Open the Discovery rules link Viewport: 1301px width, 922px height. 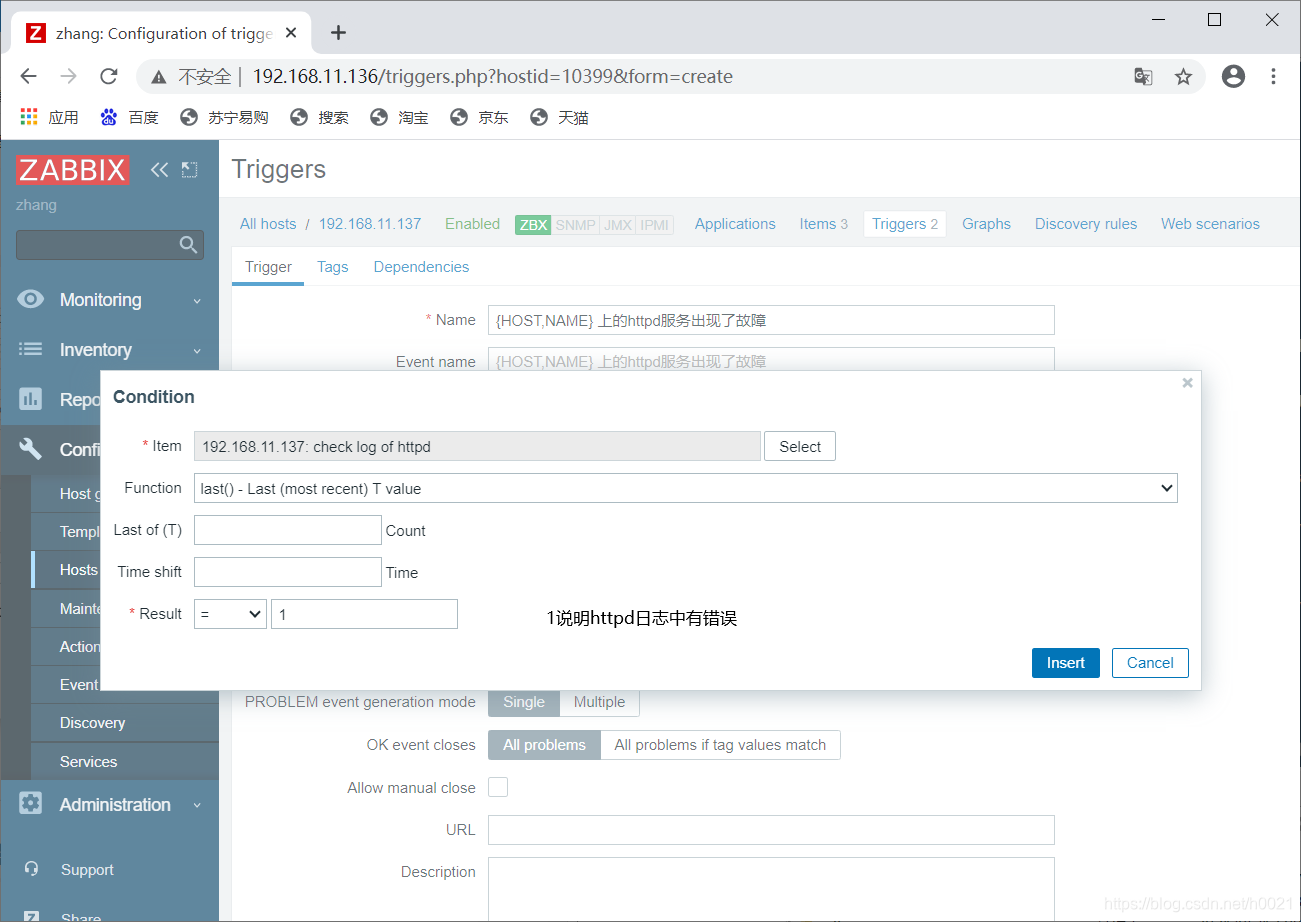(1086, 224)
